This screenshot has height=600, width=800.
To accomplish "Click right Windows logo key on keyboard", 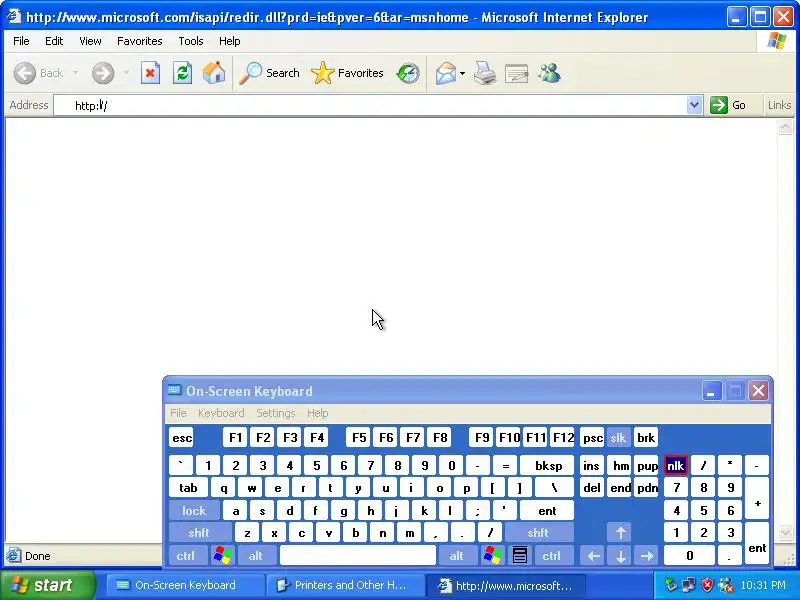I will point(493,555).
